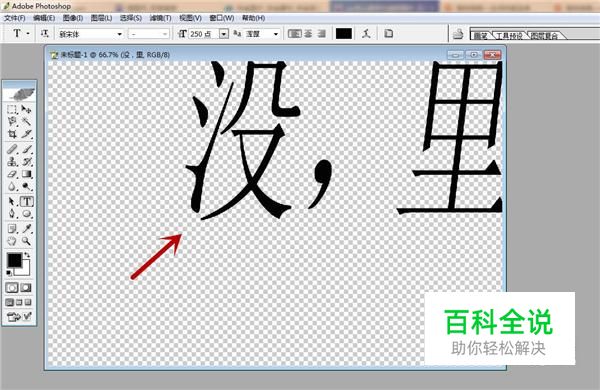Viewport: 600px width, 390px height.
Task: Switch to the 工具预设 palette tab
Action: [x=509, y=36]
